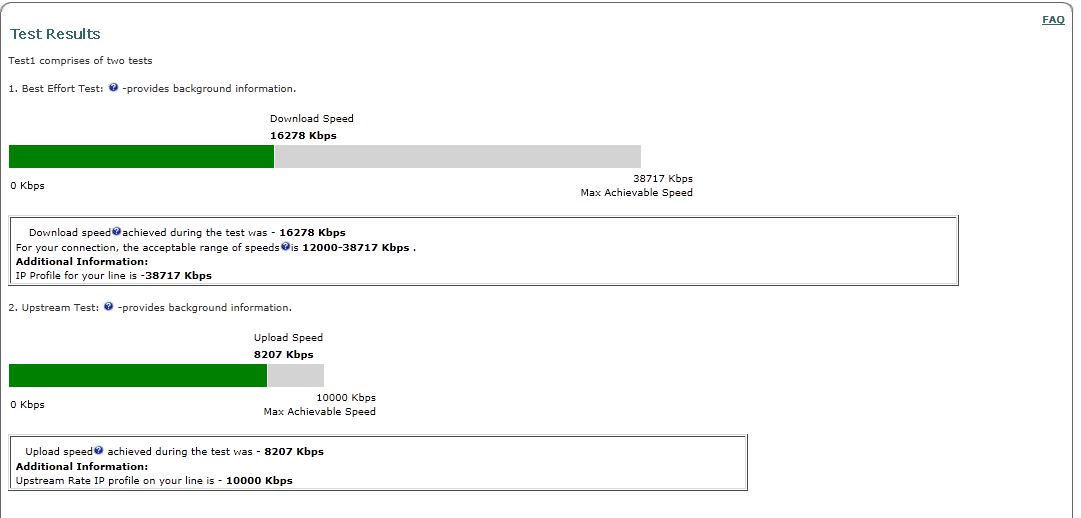Click help icon beside Best Effort Test
Screen dimensions: 1081x518
click(113, 88)
